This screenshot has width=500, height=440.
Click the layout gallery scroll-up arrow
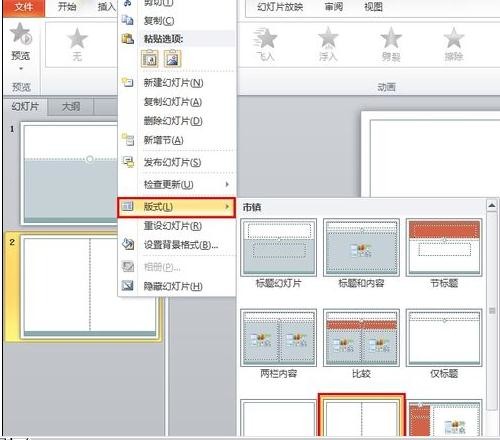tap(492, 206)
